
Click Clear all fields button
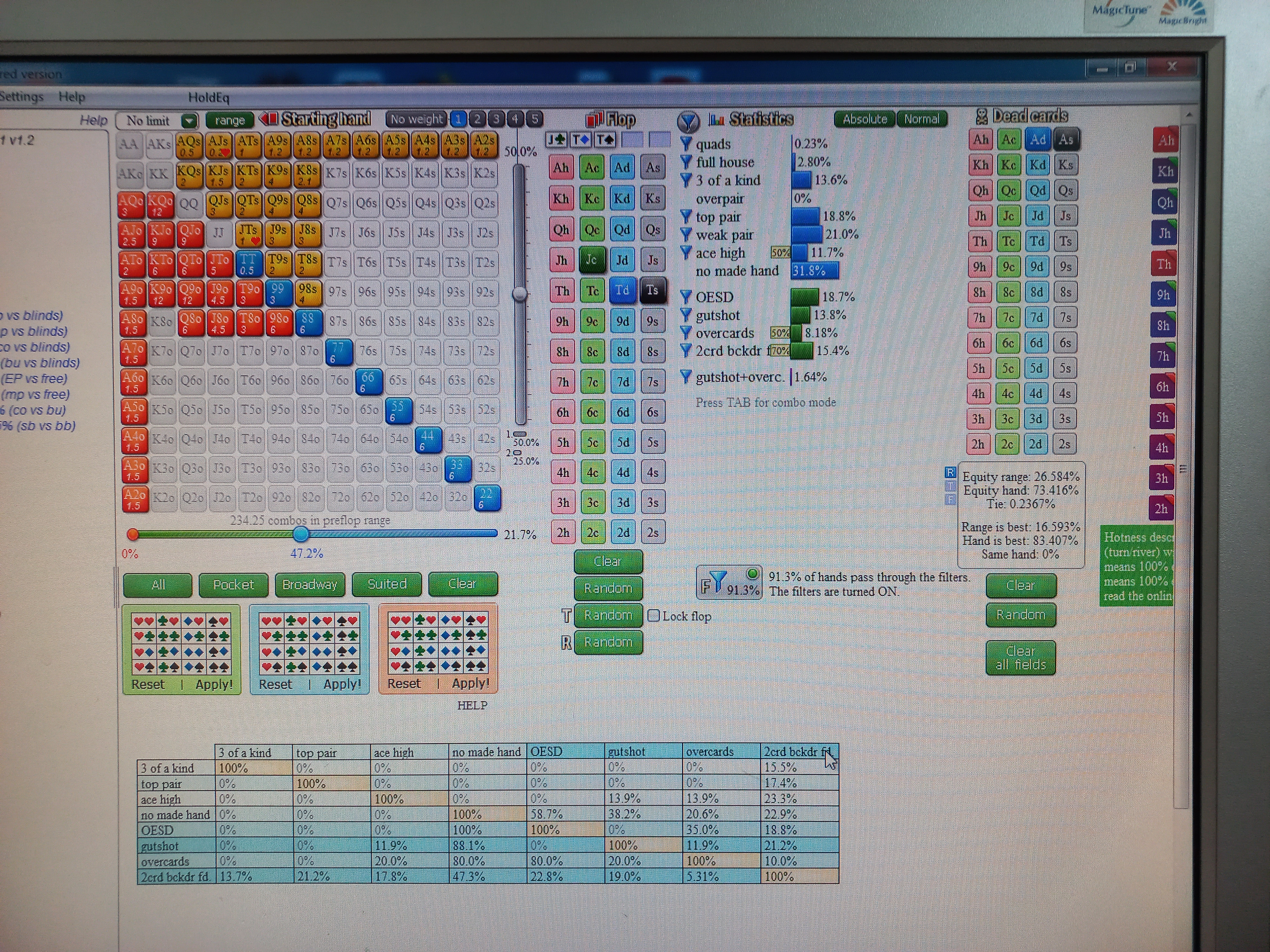click(1021, 658)
